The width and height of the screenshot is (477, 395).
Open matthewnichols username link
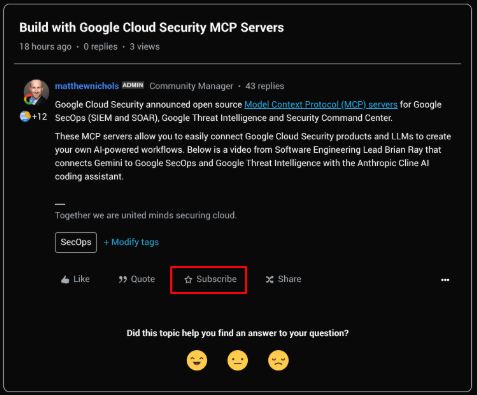coord(87,86)
